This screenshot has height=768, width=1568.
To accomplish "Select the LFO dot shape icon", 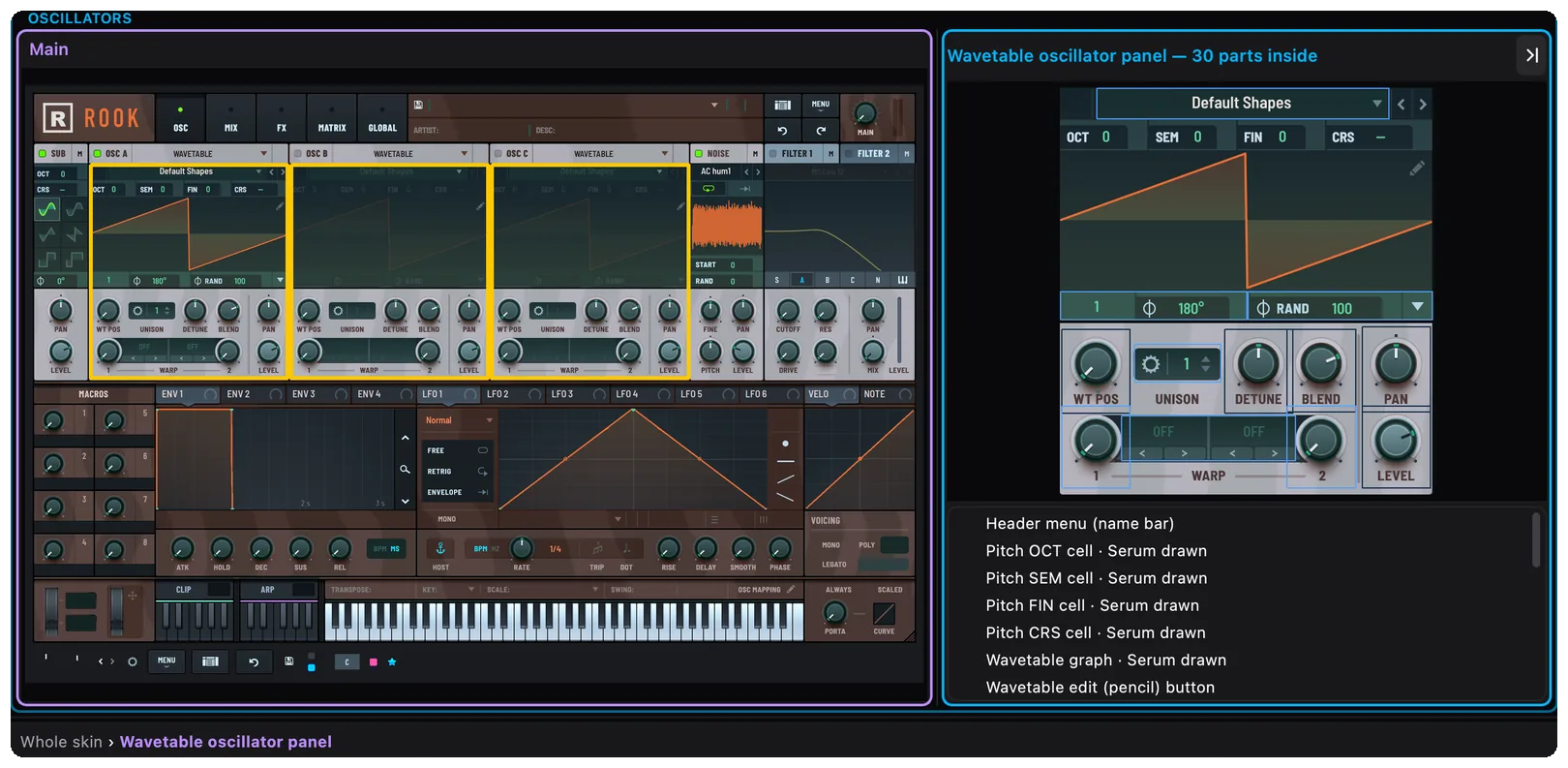I will (x=785, y=444).
